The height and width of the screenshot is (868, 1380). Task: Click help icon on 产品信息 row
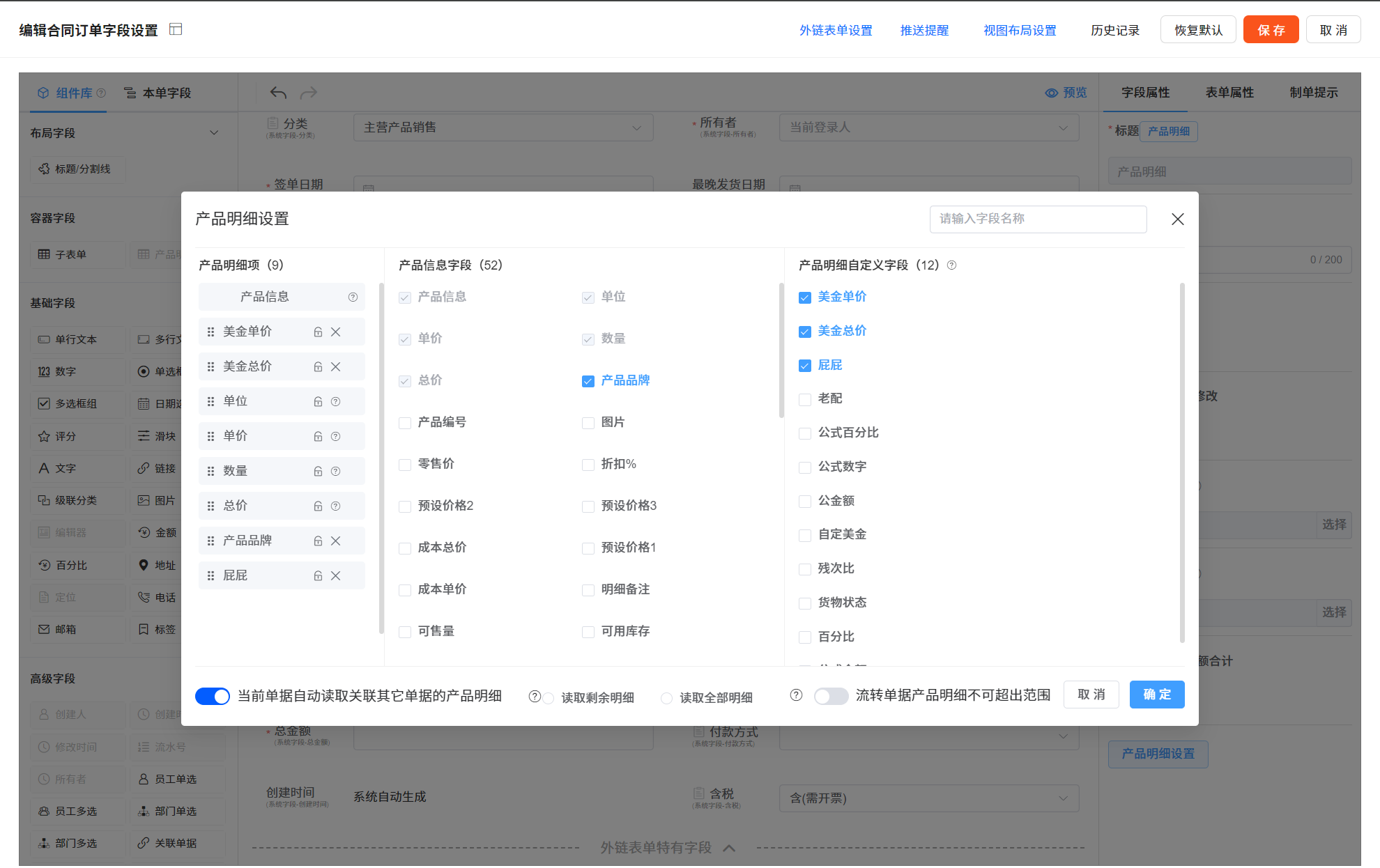(x=353, y=297)
